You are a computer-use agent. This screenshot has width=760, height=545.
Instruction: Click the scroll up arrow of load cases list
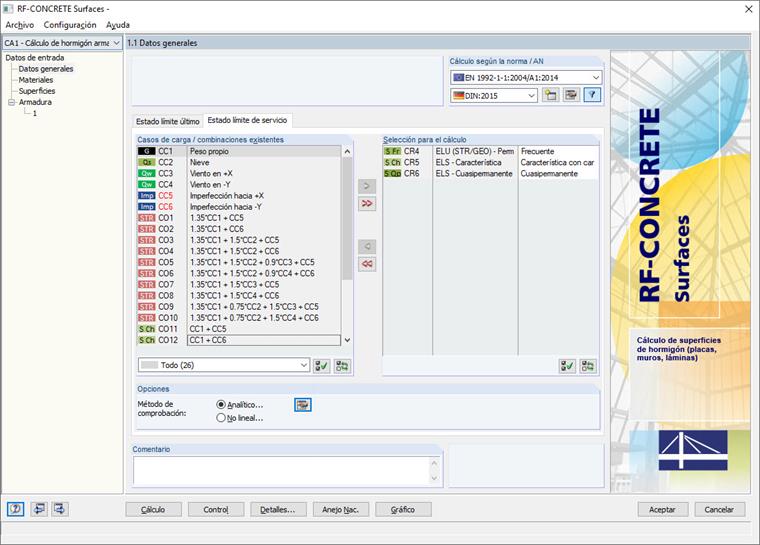[347, 152]
